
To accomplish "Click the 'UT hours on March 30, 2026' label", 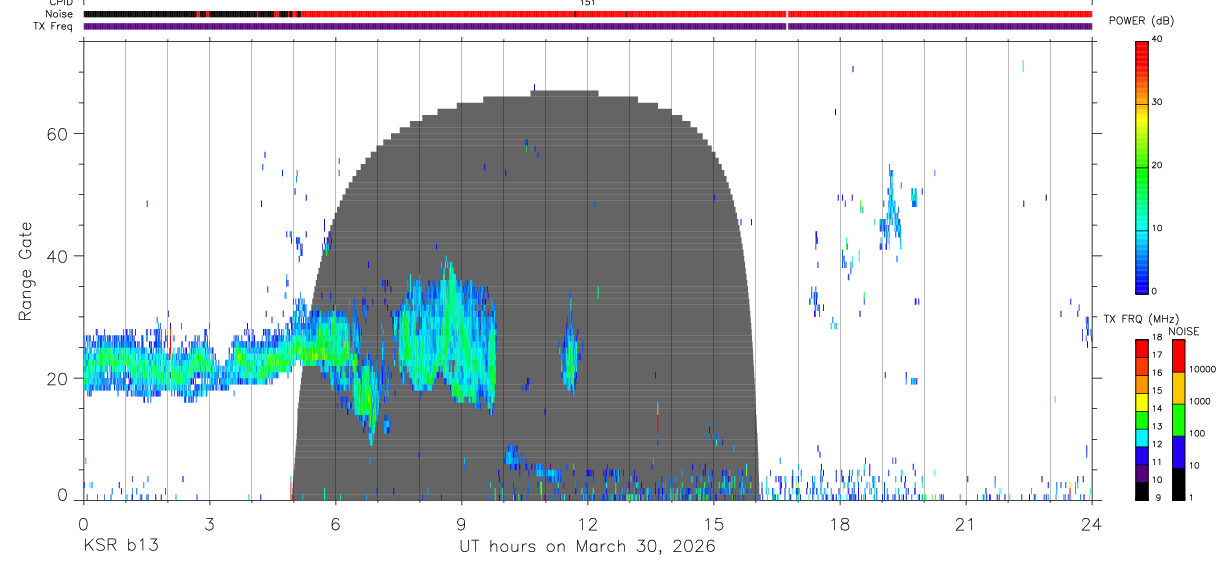I will point(587,547).
